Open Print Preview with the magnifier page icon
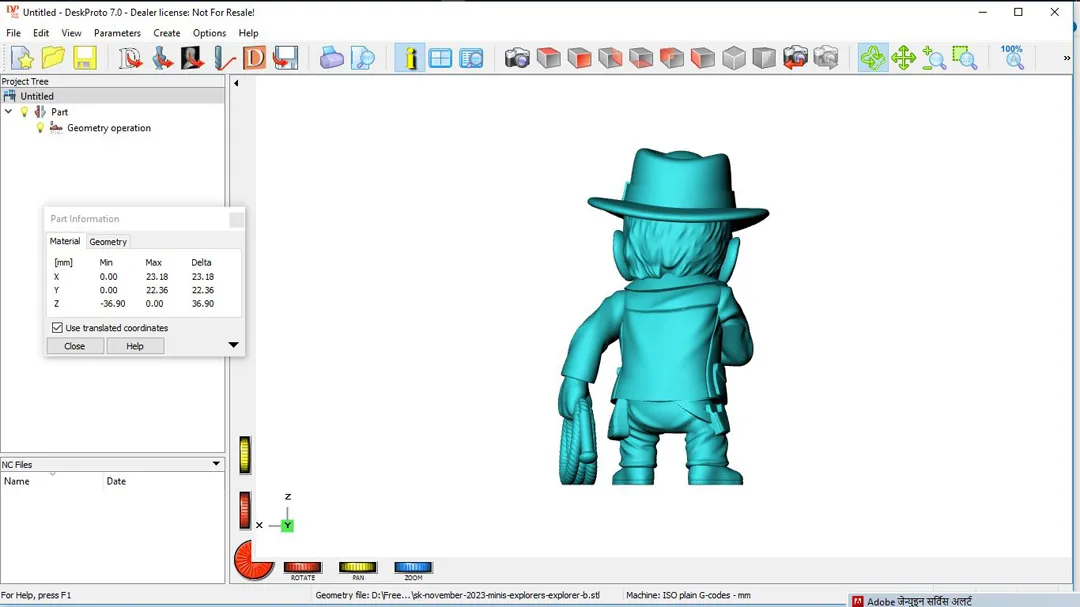1080x607 pixels. [363, 58]
